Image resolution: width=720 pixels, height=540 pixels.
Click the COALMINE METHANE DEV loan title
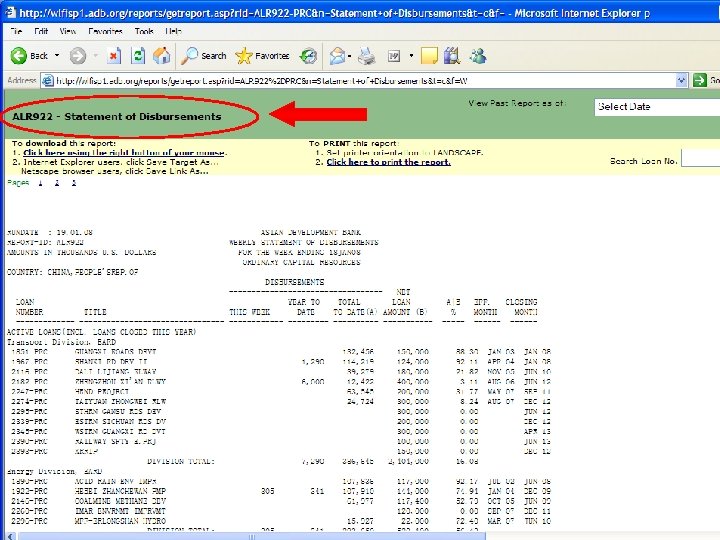click(x=120, y=501)
